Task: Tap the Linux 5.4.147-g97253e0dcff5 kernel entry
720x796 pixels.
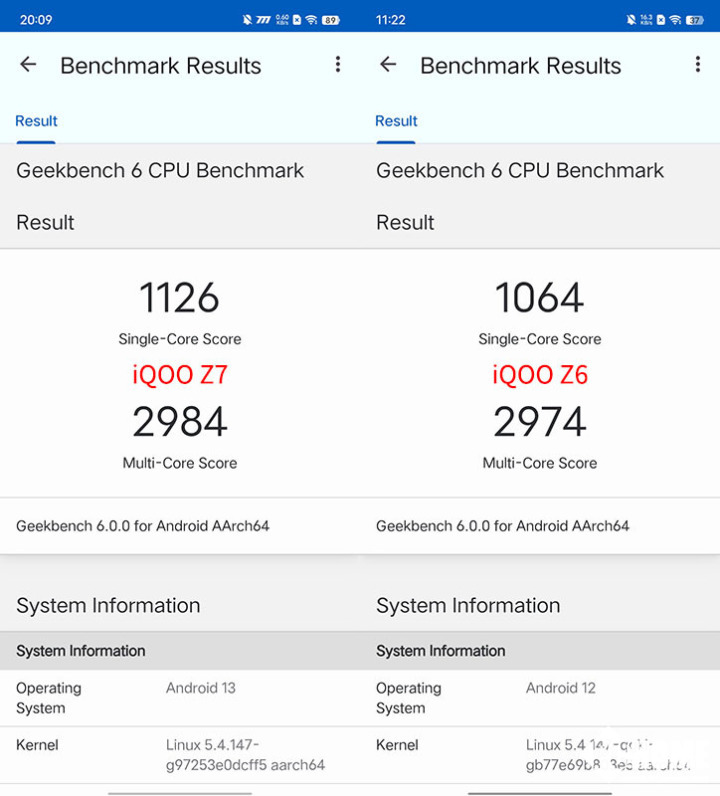Action: tap(245, 755)
